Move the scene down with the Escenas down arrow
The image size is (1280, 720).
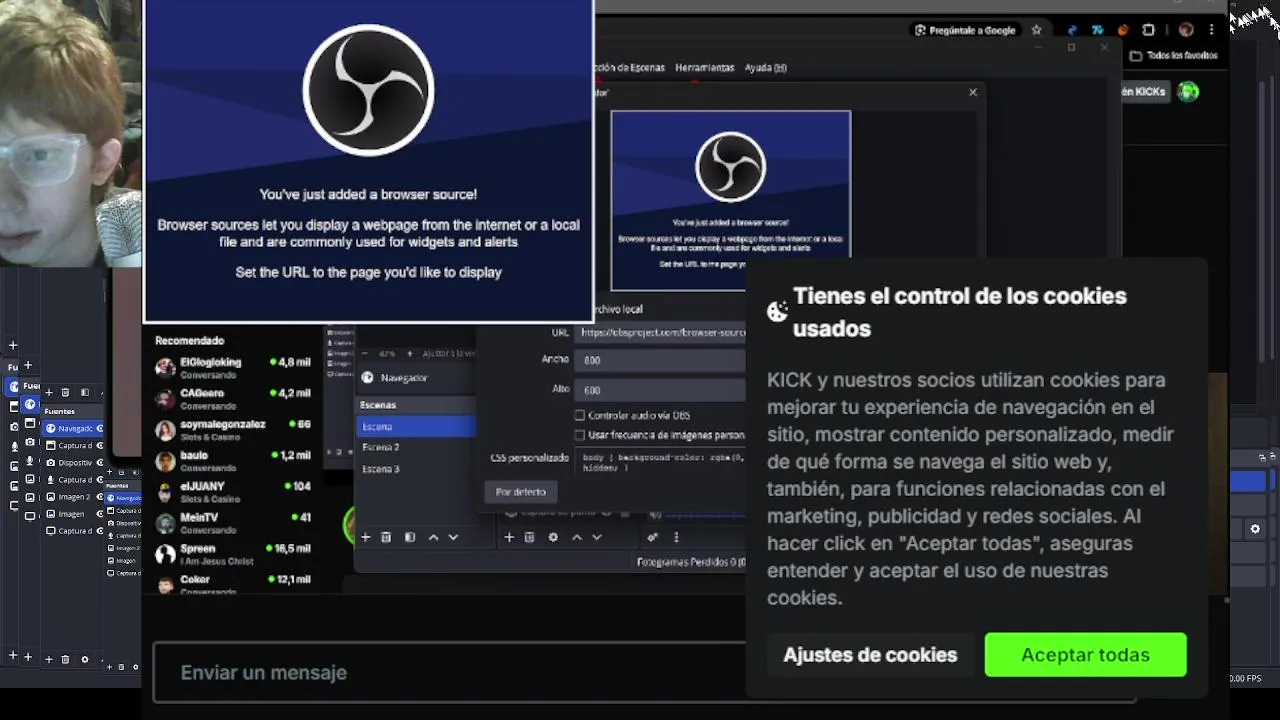(453, 537)
